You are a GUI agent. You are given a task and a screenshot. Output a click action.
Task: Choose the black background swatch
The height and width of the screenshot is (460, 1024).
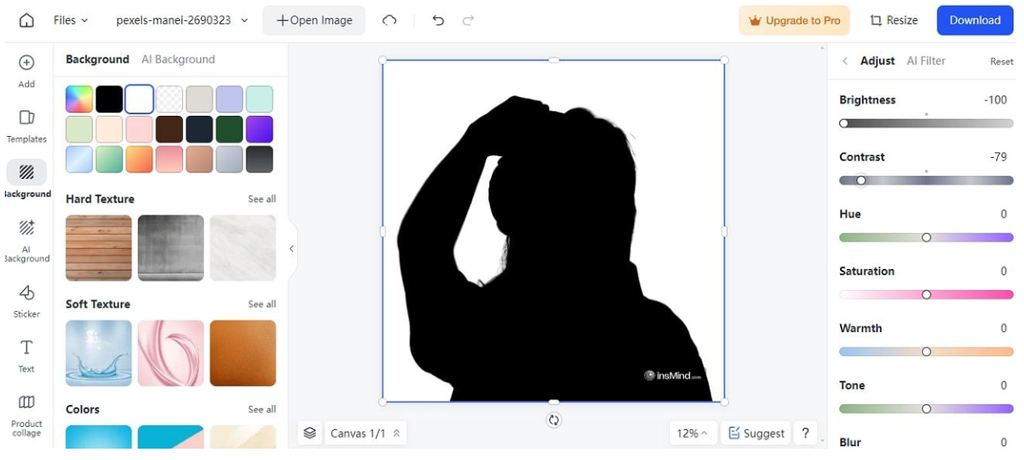109,99
